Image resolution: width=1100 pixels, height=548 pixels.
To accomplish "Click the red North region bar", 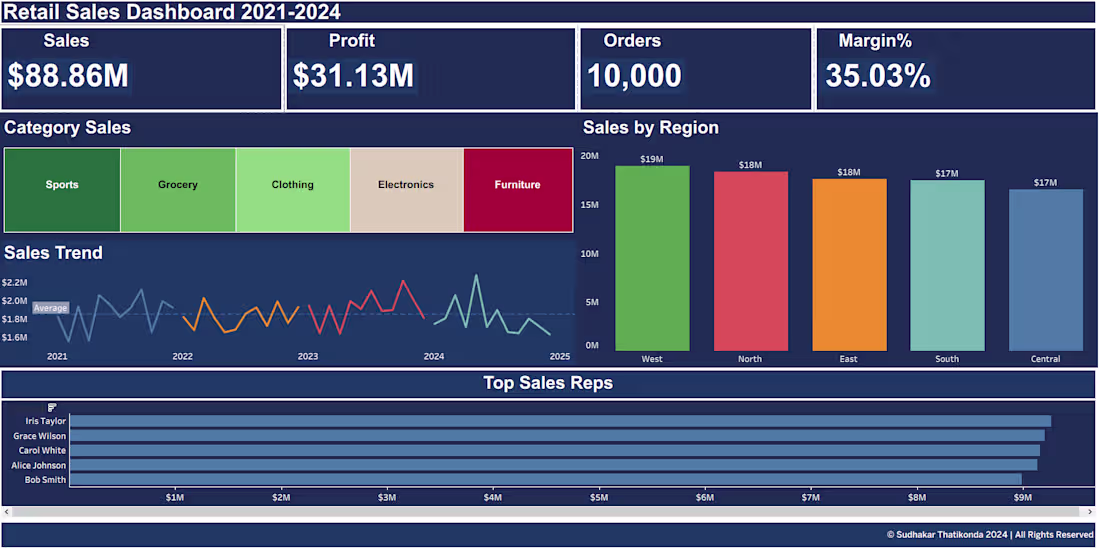I will point(751,261).
